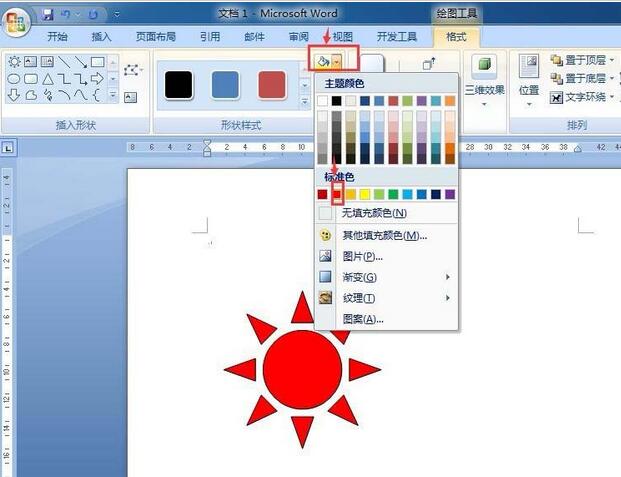Click the first line indent ruler marker

[x=207, y=142]
